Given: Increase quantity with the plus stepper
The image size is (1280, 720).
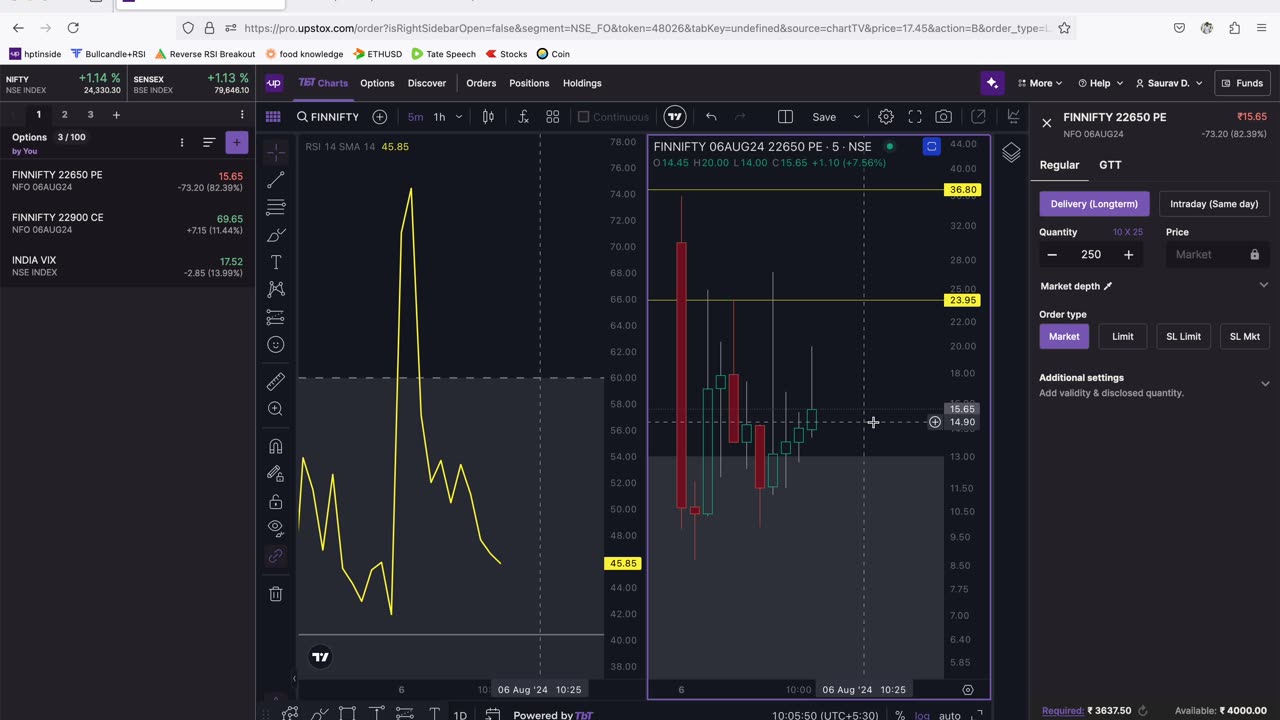Looking at the screenshot, I should click(1128, 255).
